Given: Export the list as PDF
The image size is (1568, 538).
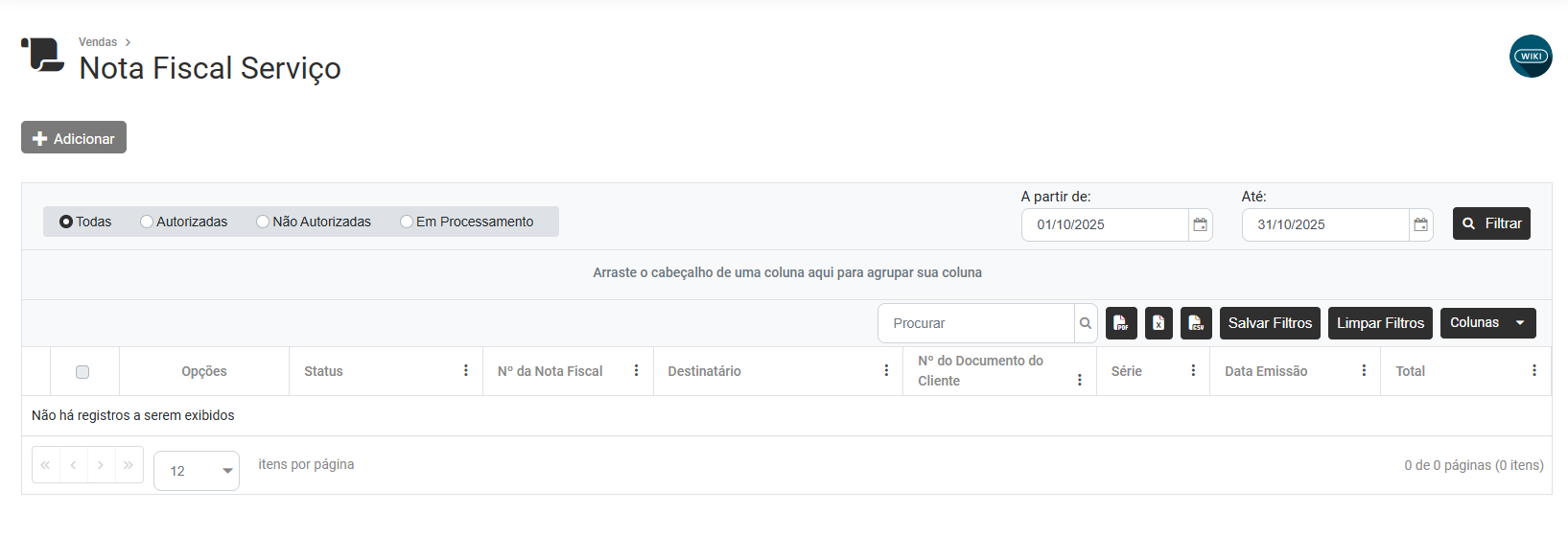Looking at the screenshot, I should 1120,323.
